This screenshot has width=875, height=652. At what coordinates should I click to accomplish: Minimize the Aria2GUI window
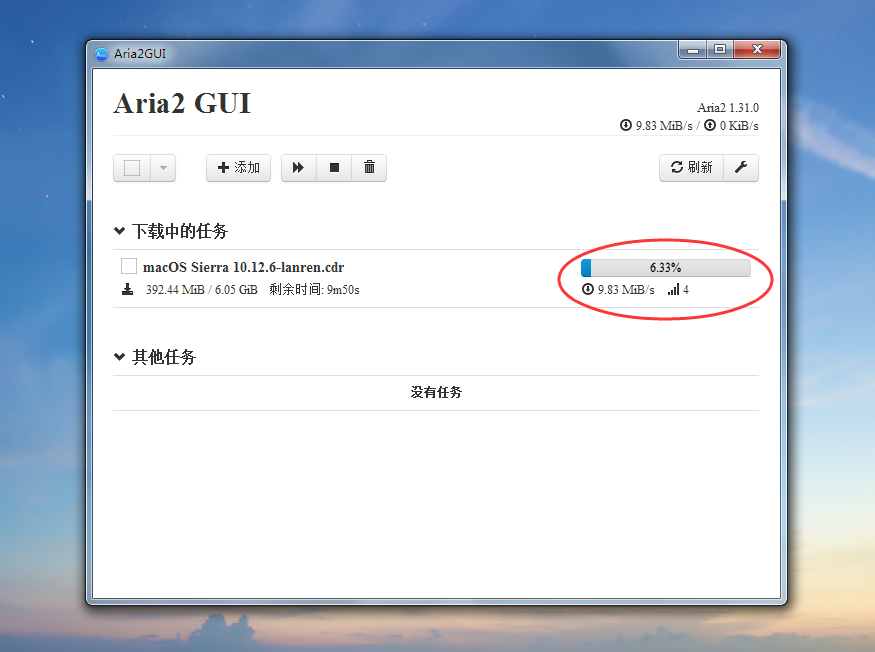pyautogui.click(x=693, y=50)
